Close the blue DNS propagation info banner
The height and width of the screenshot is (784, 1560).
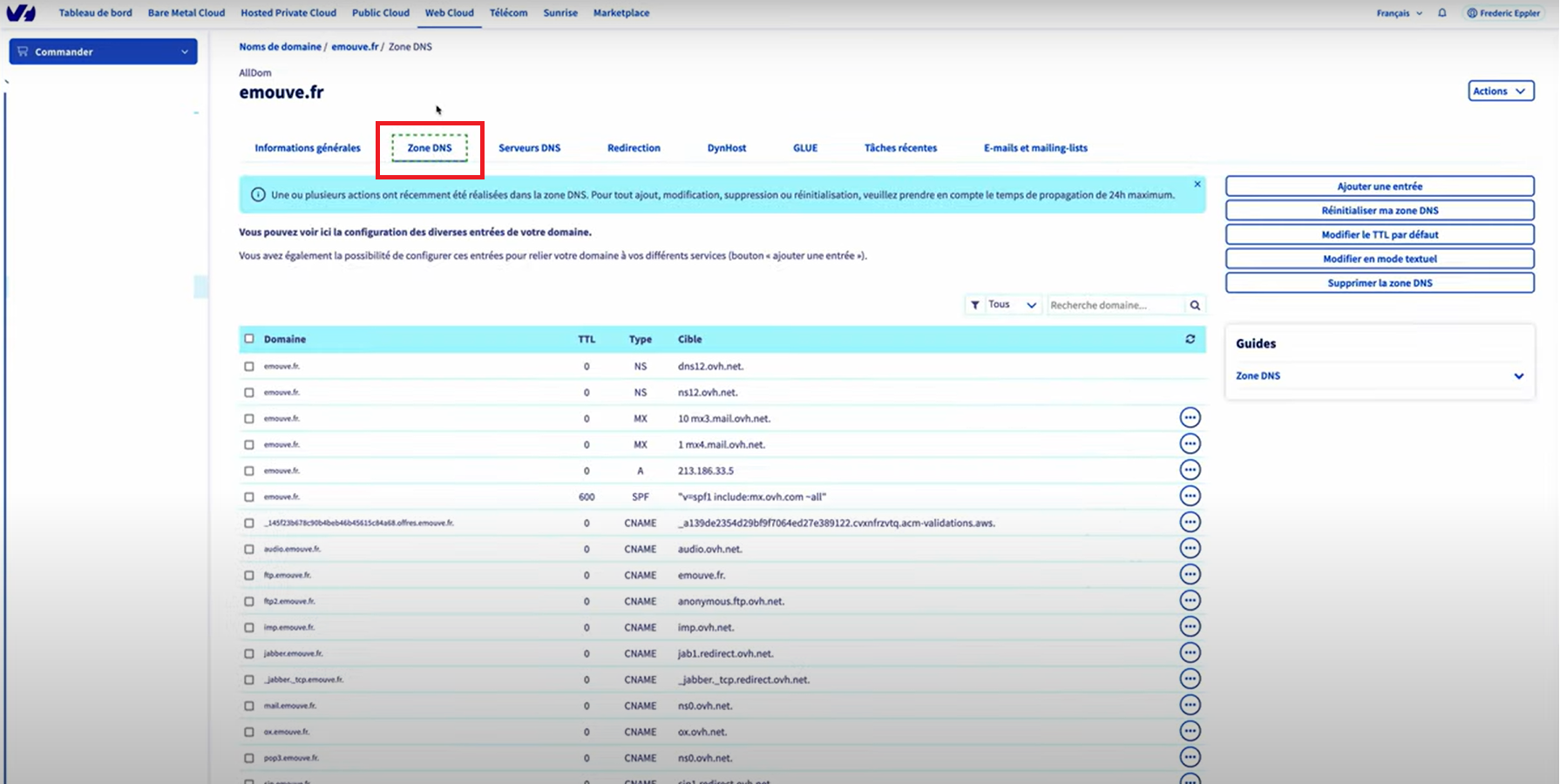pos(1197,184)
